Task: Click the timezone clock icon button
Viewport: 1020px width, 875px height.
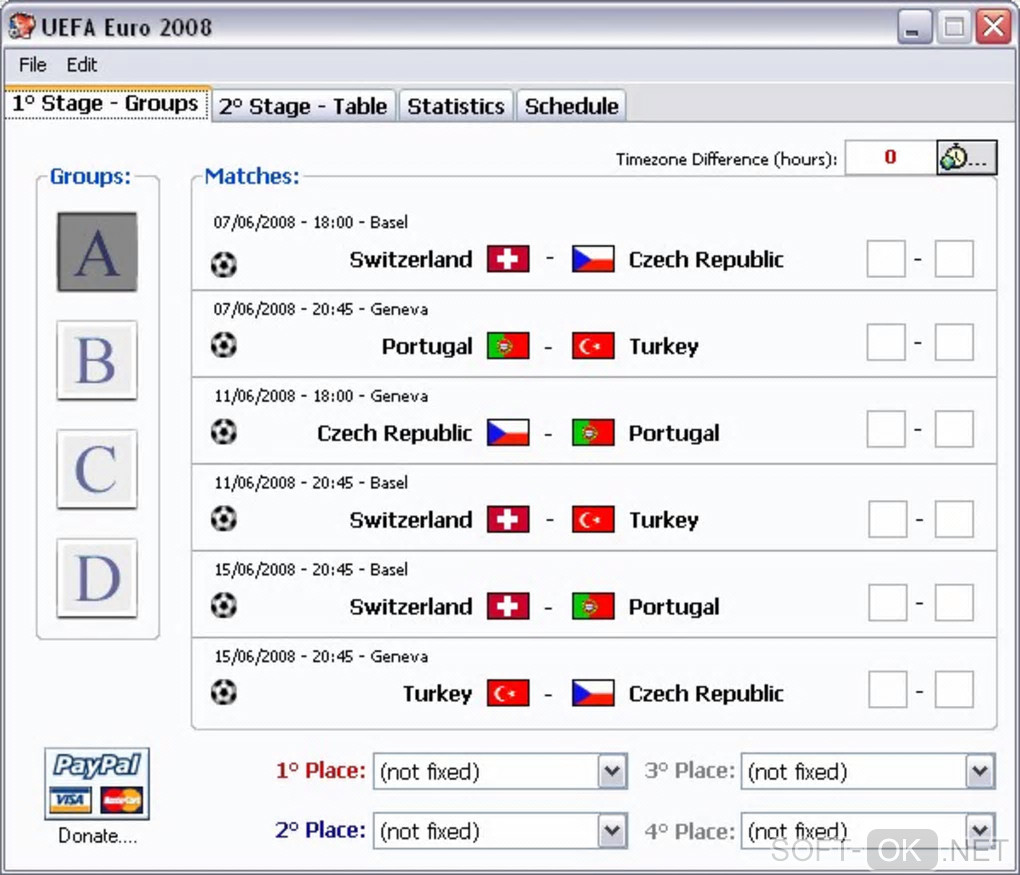Action: coord(966,157)
